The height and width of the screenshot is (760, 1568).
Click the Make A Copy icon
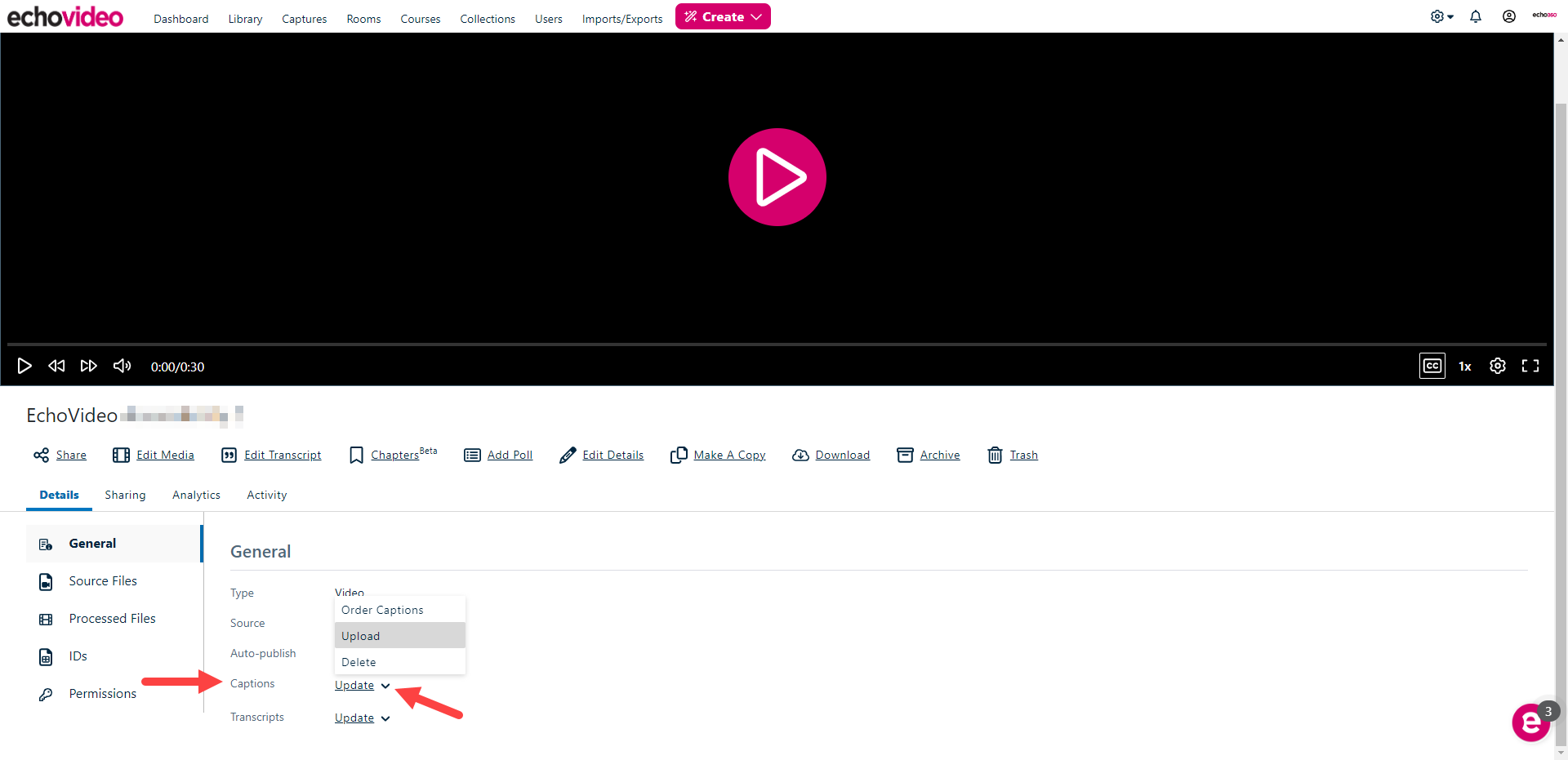pos(679,455)
